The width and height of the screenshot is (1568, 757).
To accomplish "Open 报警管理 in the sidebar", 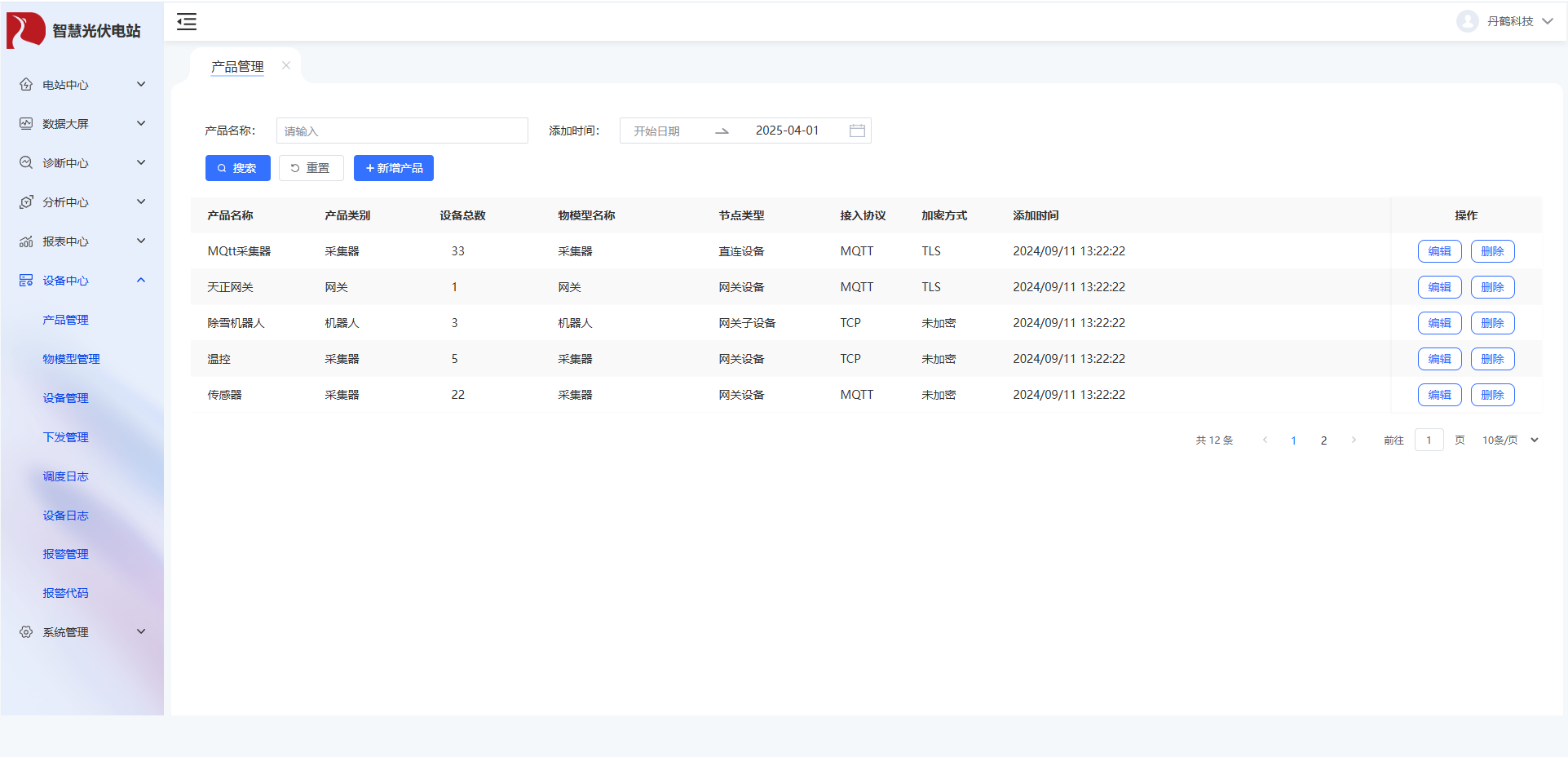I will [x=66, y=554].
